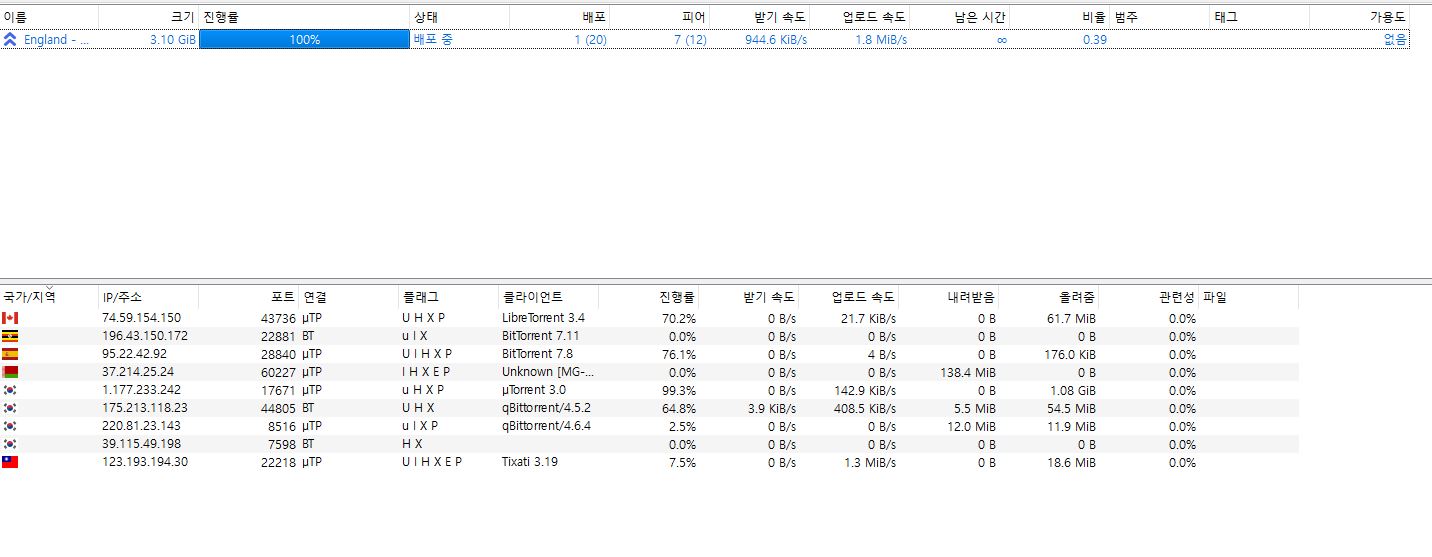The height and width of the screenshot is (557, 1432).
Task: Click the 7 (12) peers cell
Action: (x=690, y=40)
